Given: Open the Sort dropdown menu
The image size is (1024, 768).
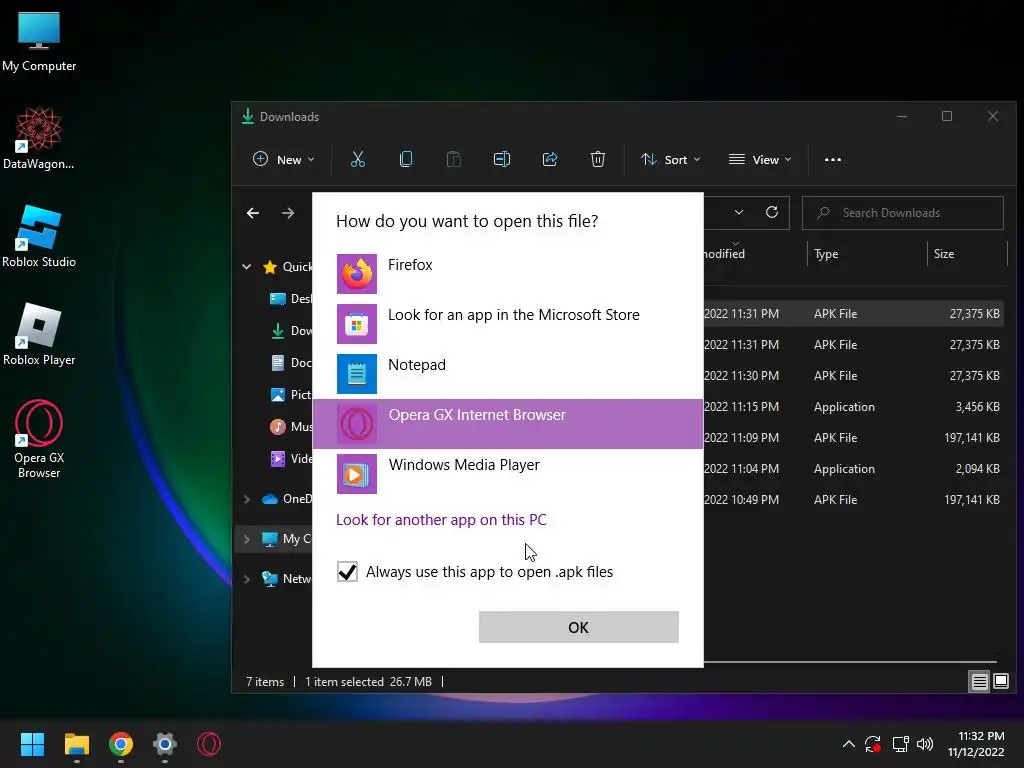Looking at the screenshot, I should pyautogui.click(x=670, y=159).
